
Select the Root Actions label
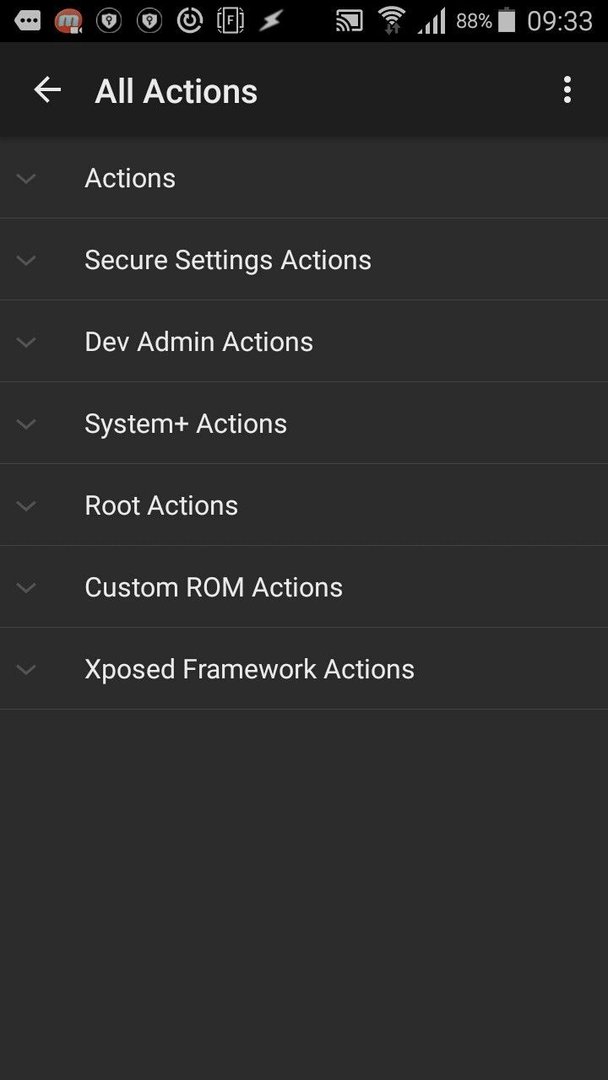tap(161, 506)
